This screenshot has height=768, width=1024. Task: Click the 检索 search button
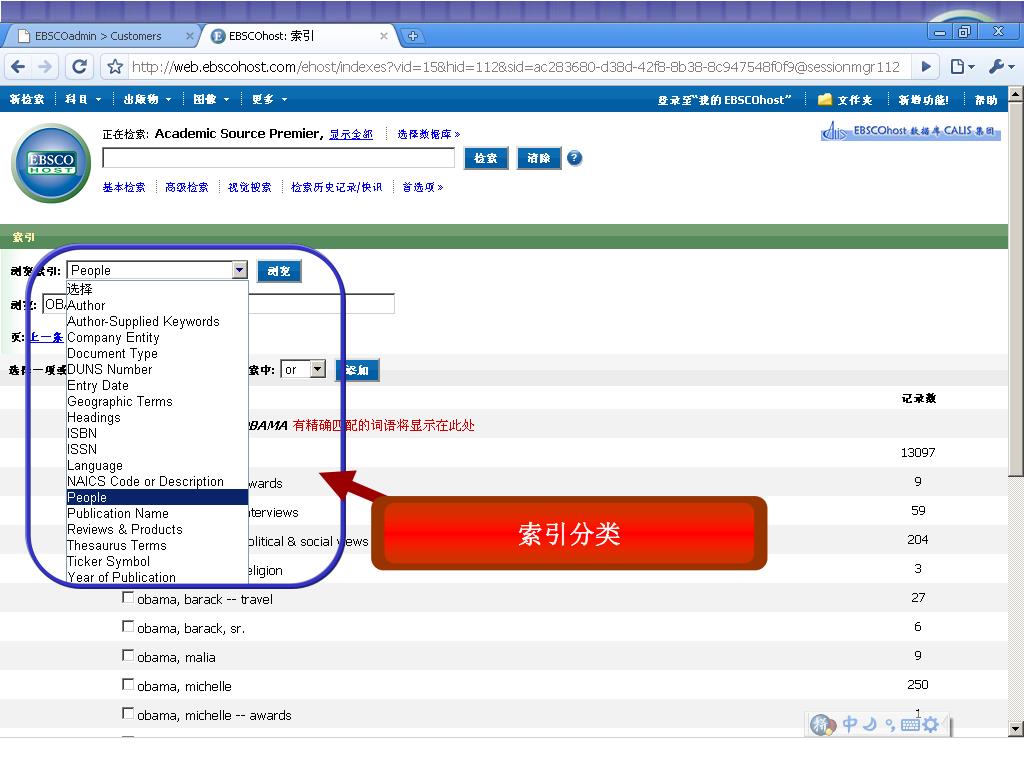point(486,158)
